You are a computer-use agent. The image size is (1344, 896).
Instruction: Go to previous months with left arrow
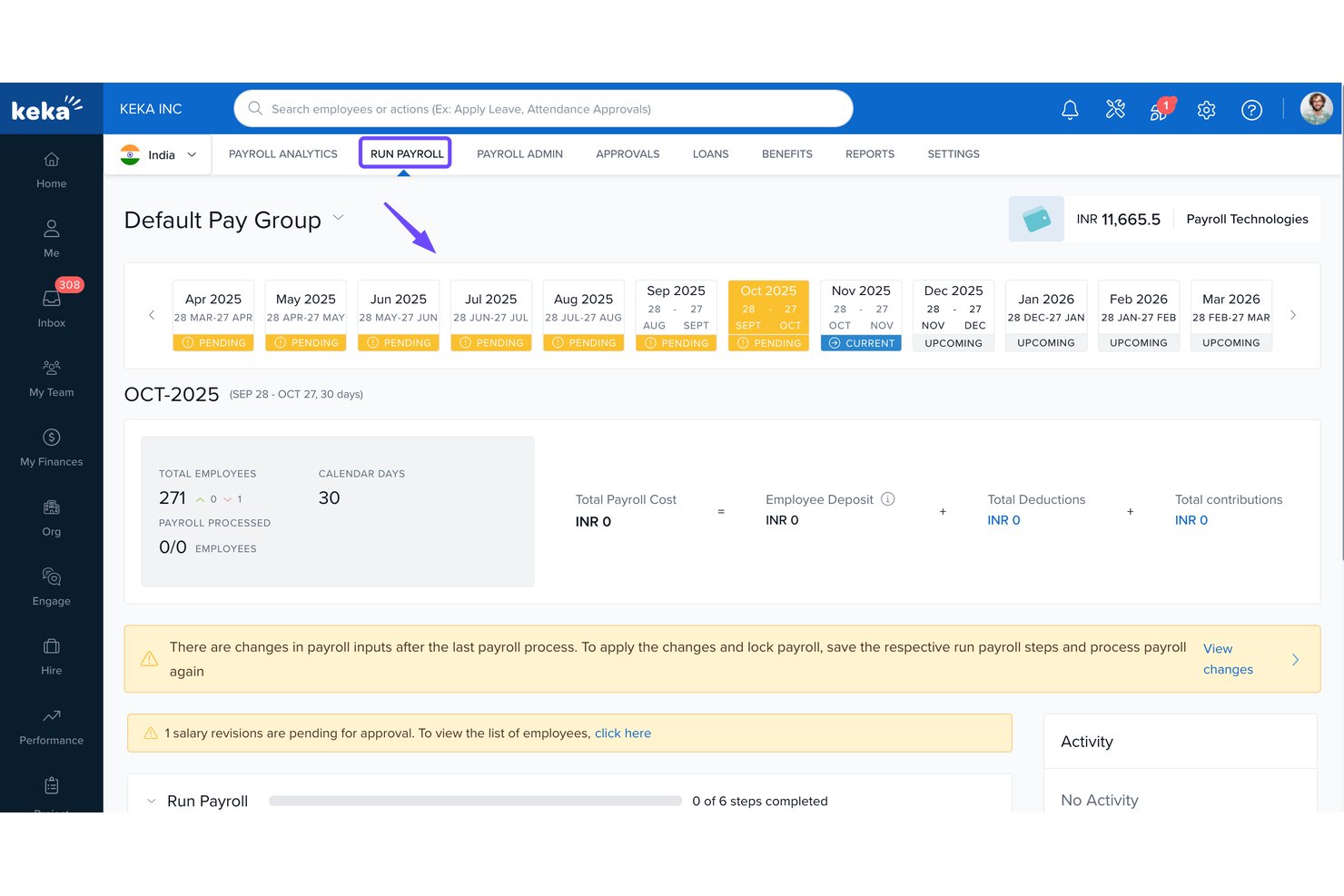pos(152,315)
